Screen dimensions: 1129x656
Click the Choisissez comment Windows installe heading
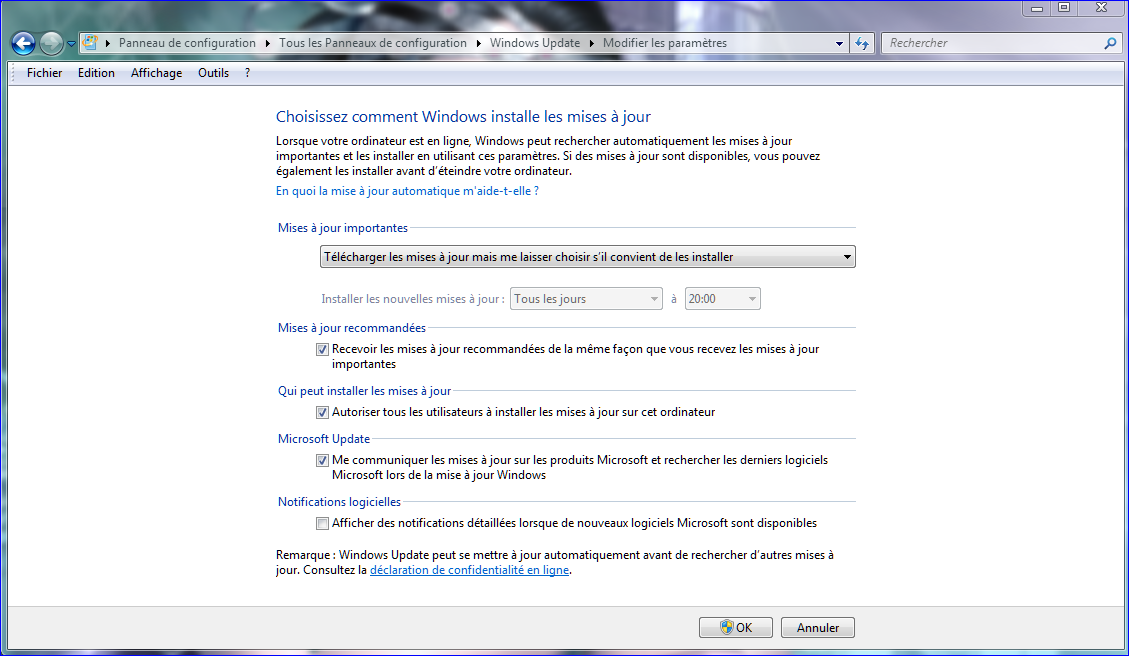[x=463, y=117]
